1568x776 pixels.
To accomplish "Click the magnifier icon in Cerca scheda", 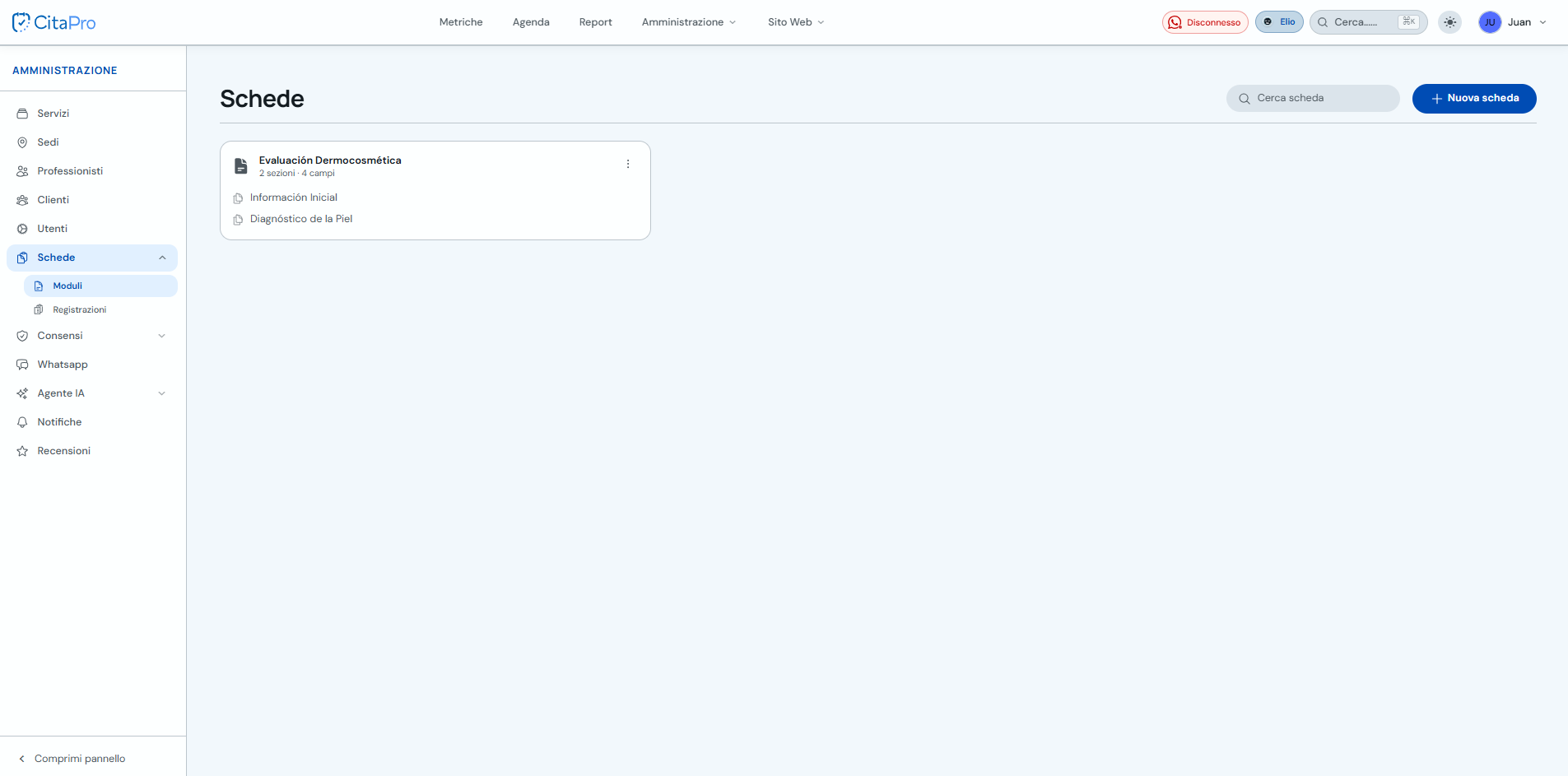I will click(x=1245, y=99).
